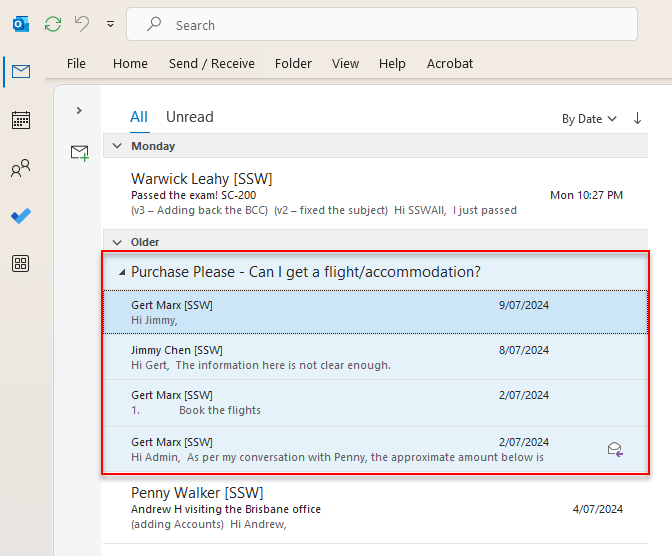The image size is (672, 556).
Task: Open the To Do checkmark icon
Action: 20,216
